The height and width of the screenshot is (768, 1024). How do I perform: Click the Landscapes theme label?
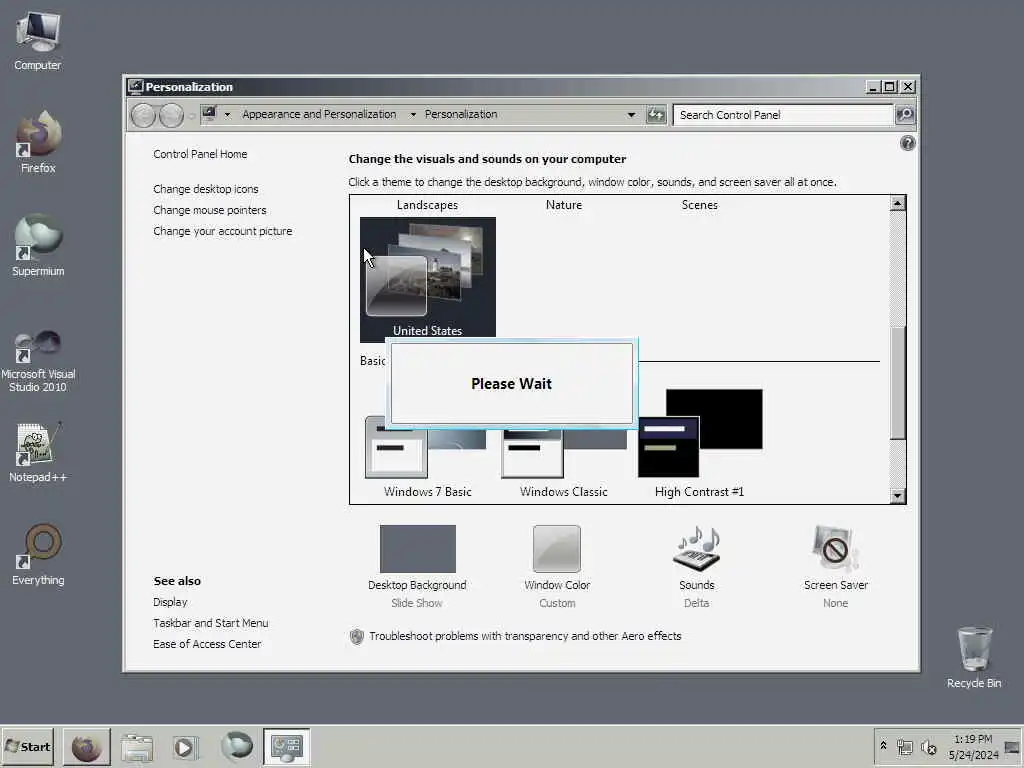[x=427, y=205]
